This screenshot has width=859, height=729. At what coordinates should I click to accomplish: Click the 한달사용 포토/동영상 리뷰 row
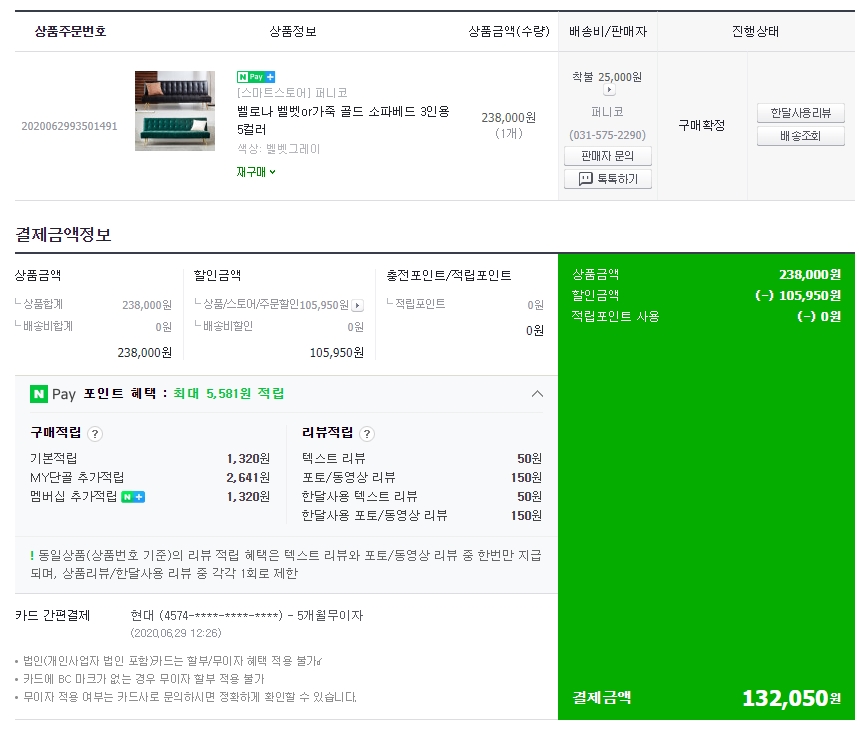(421, 516)
